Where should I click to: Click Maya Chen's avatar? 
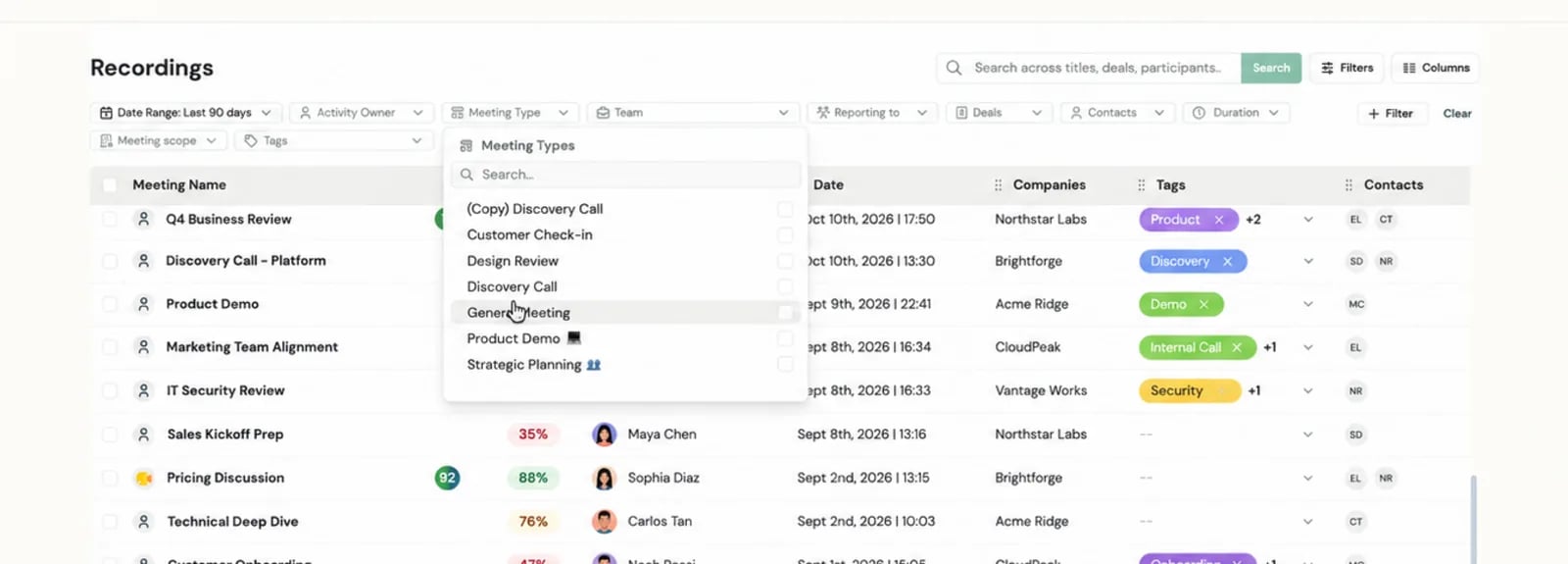[605, 435]
